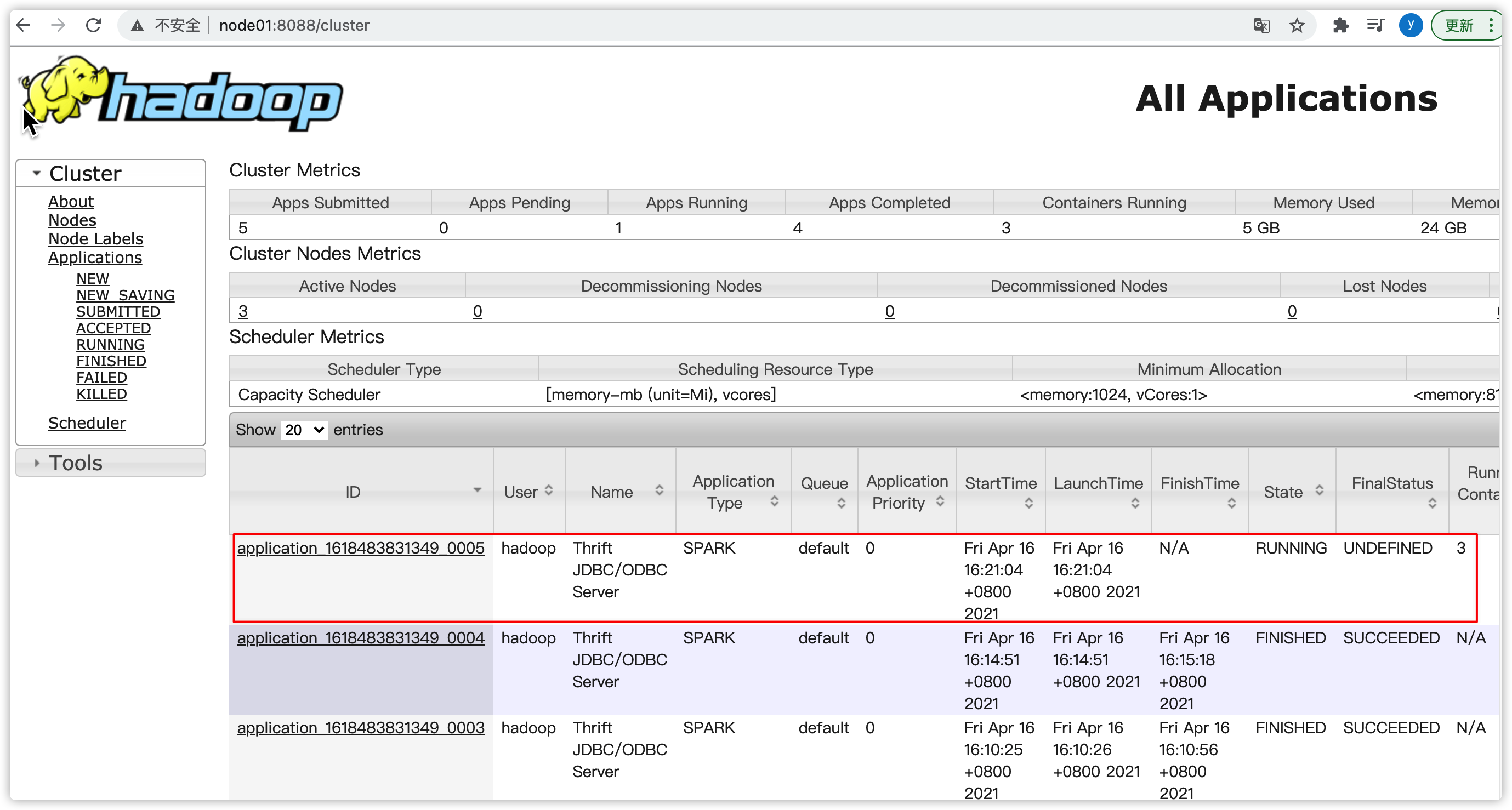Sort by Application Priority column
The width and height of the screenshot is (1512, 810).
click(907, 491)
